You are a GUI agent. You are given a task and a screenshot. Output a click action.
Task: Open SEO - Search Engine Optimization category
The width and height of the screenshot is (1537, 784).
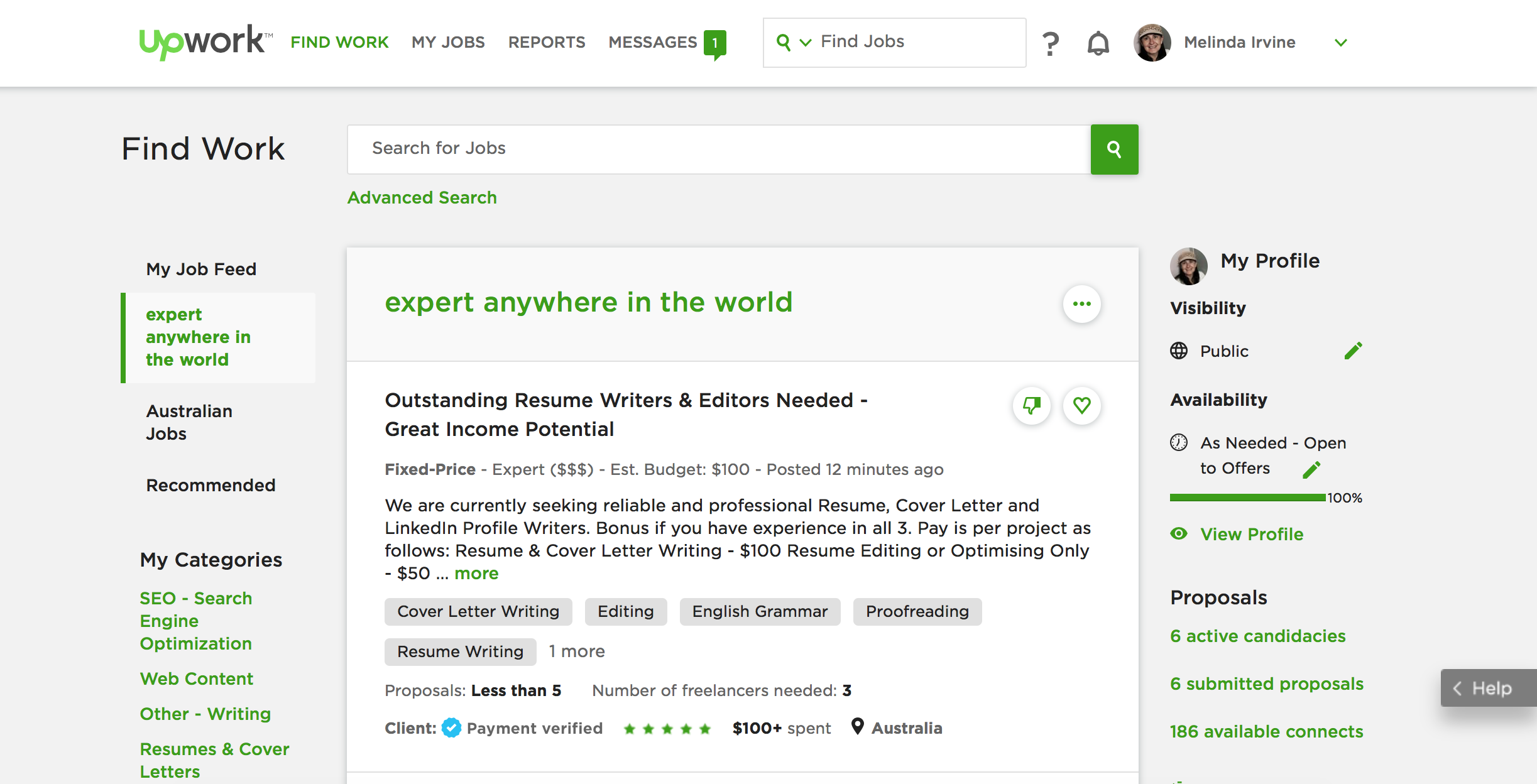tap(195, 621)
